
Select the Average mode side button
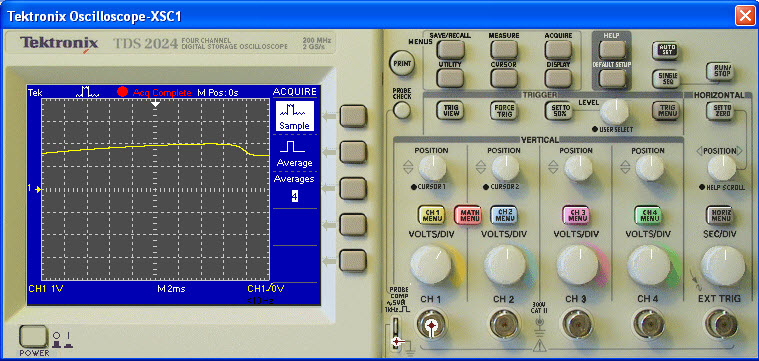click(x=353, y=152)
